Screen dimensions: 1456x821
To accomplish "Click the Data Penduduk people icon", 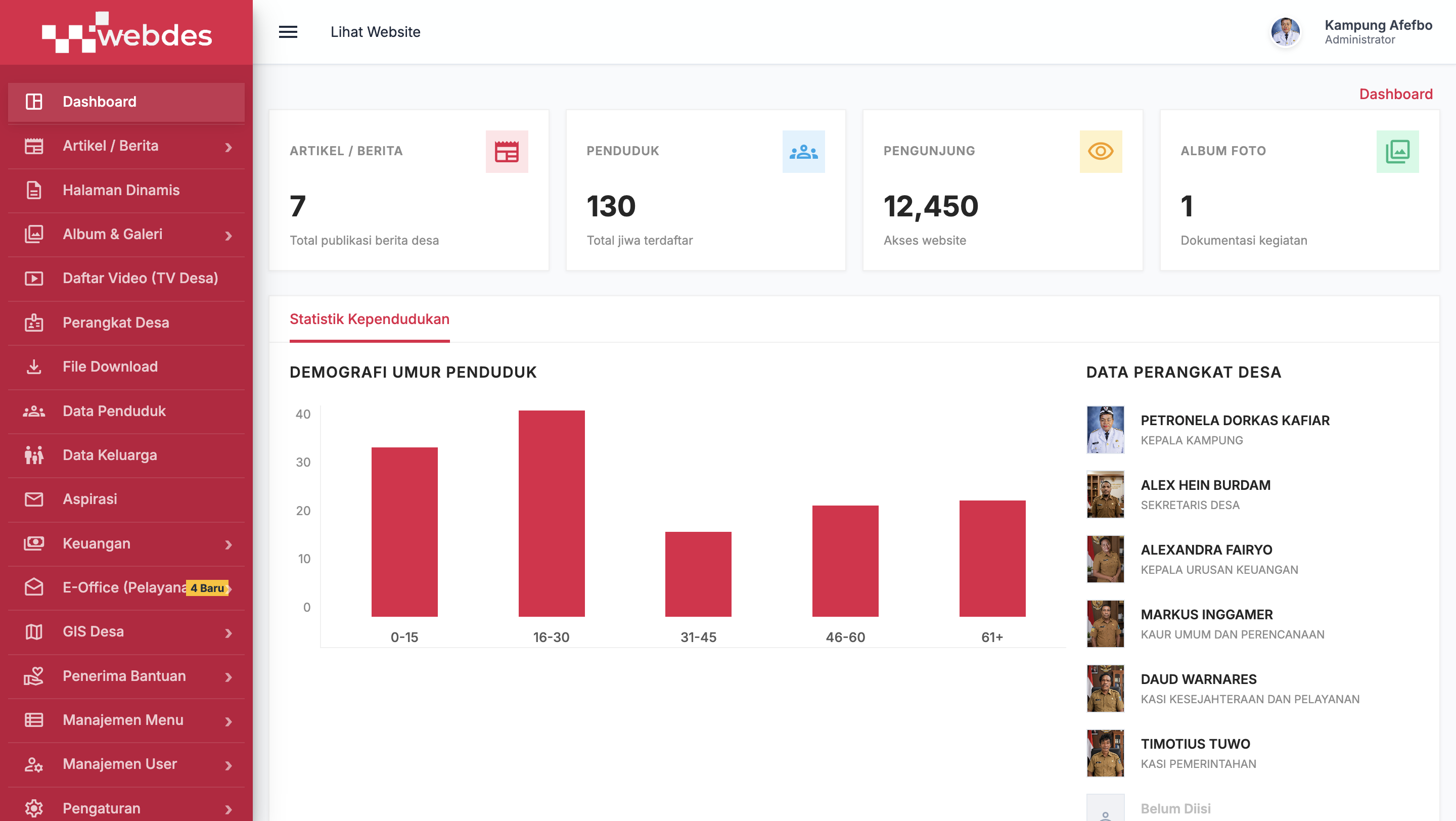I will [34, 412].
